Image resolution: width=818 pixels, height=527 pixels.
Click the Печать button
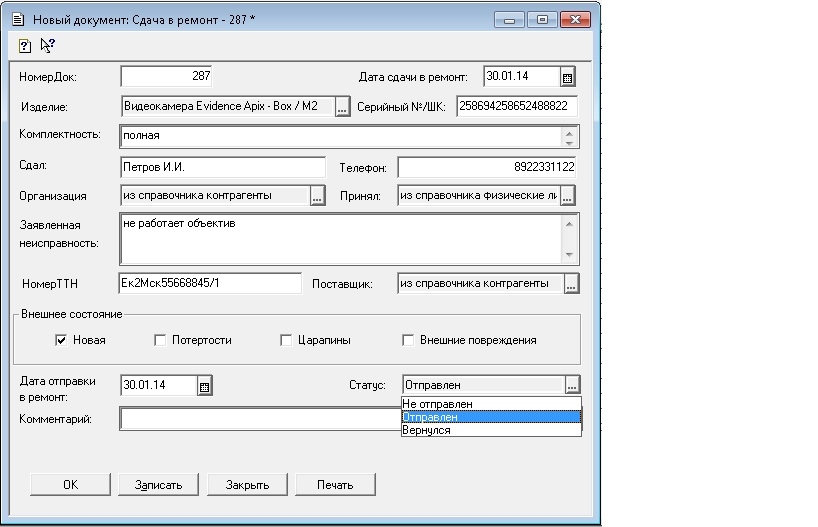335,485
